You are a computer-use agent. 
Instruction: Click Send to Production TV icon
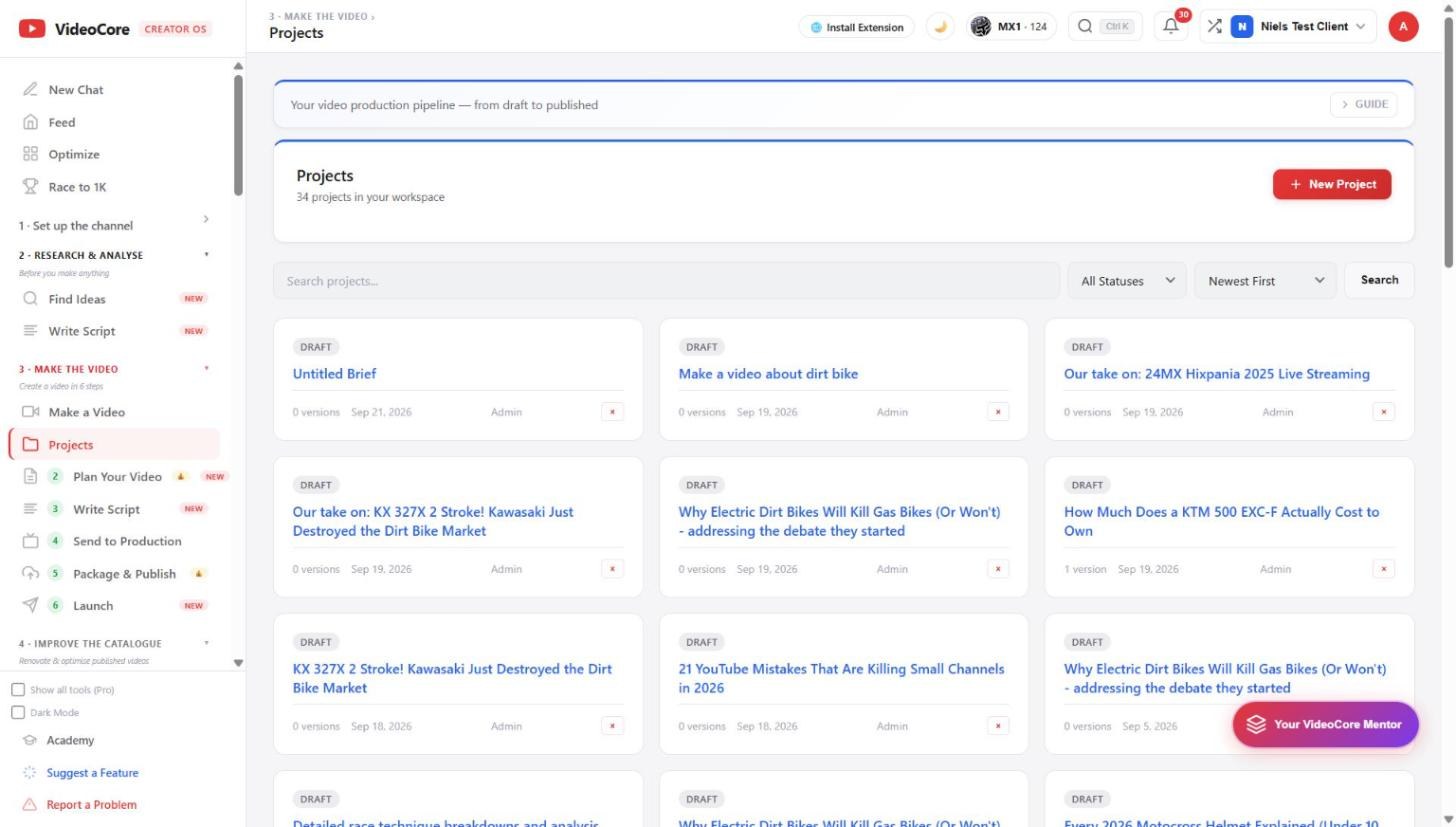[x=30, y=541]
